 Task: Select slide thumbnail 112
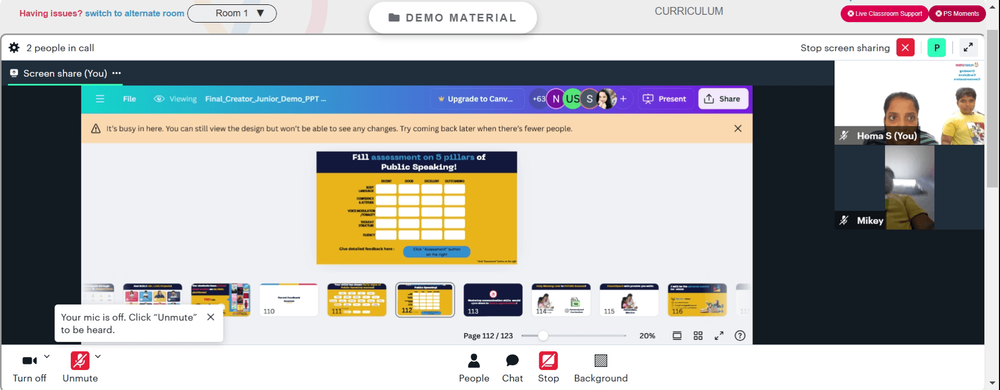[425, 300]
